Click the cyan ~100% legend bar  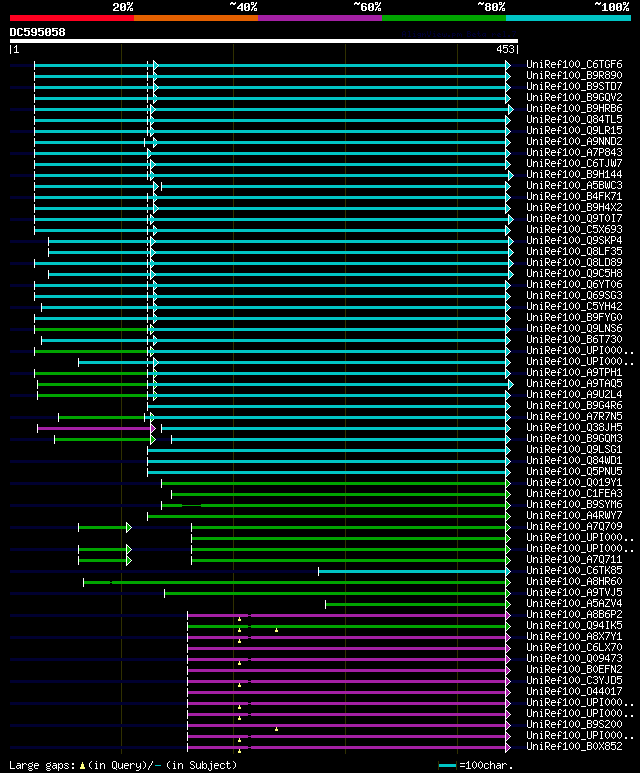coord(569,18)
